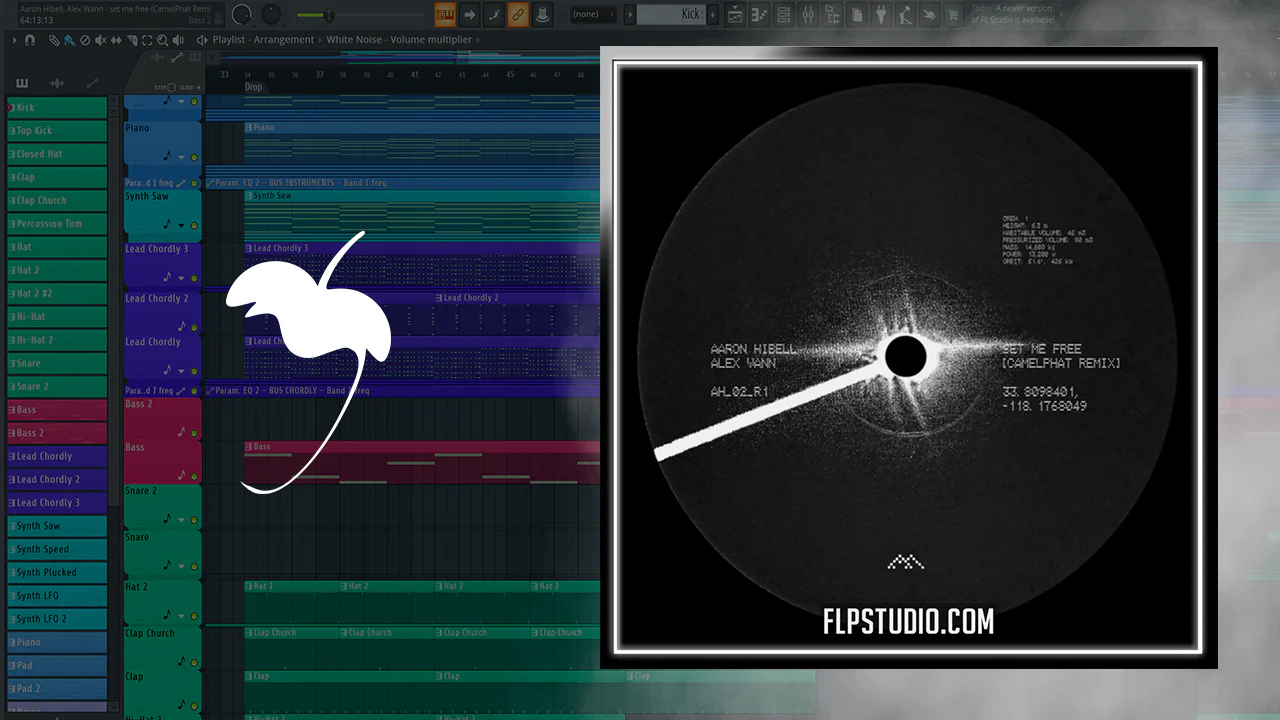1280x720 pixels.
Task: Toggle typing keyboard to piano button
Action: click(445, 14)
